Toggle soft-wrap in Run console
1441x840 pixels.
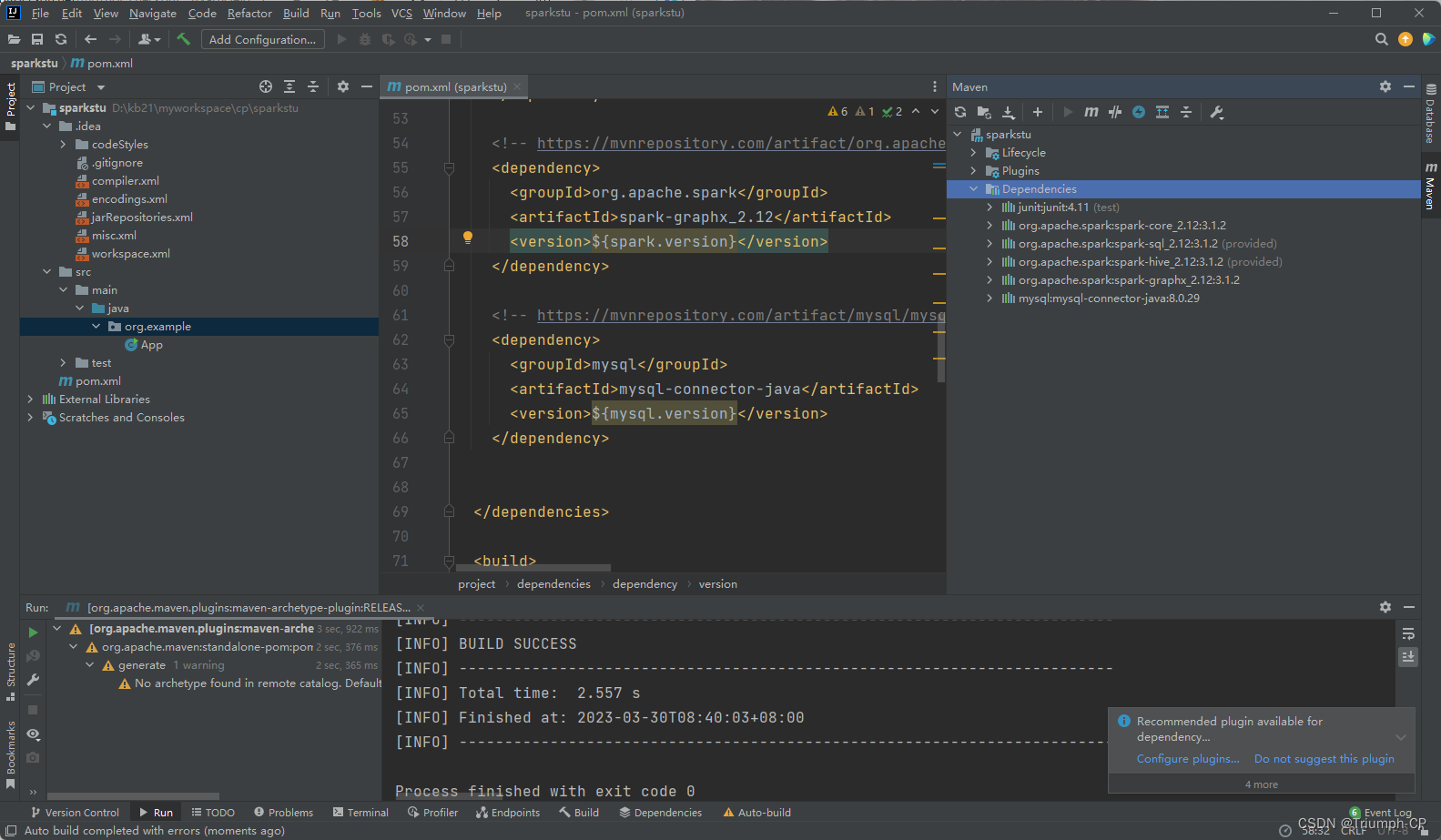[1408, 633]
